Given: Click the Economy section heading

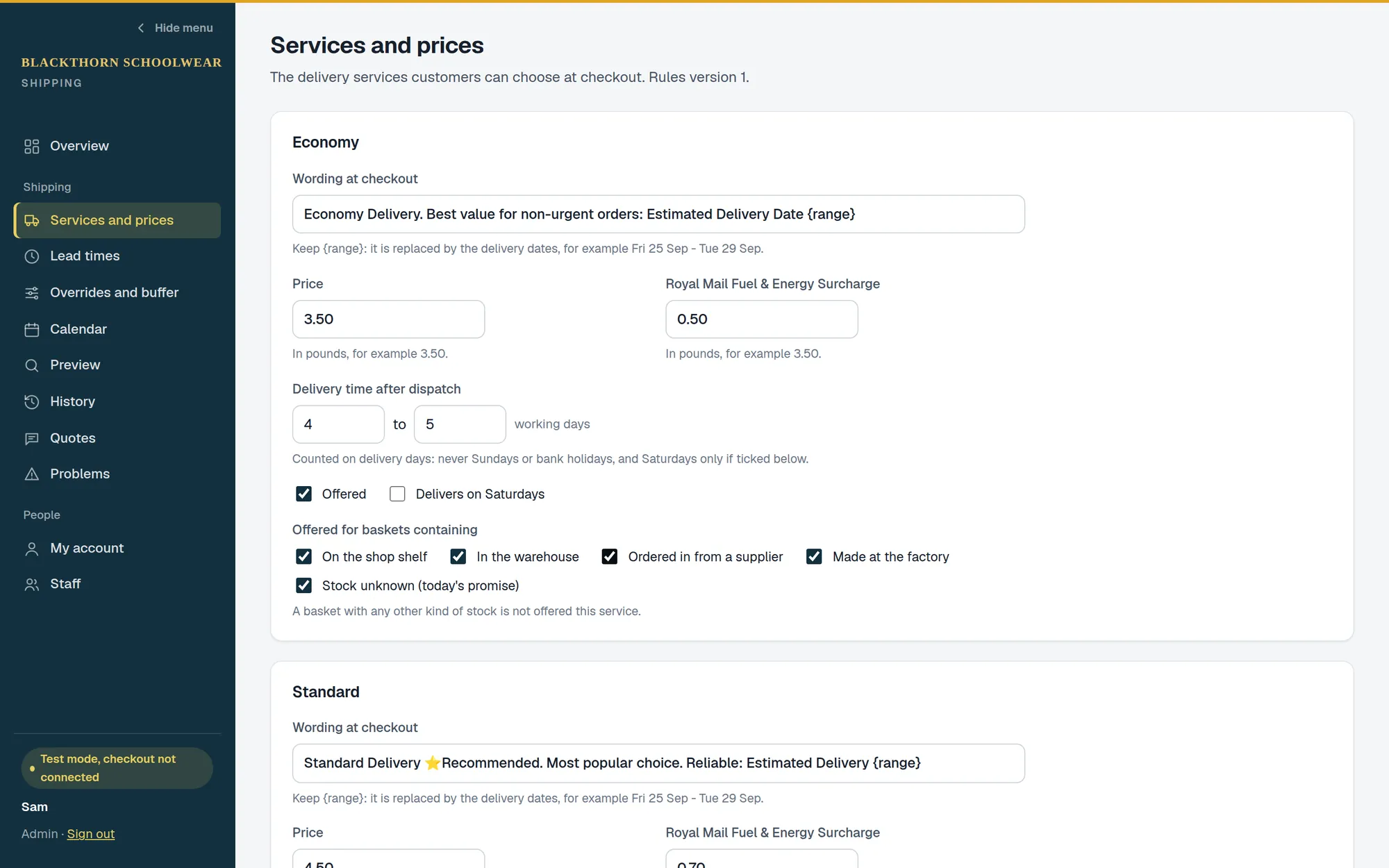Looking at the screenshot, I should (326, 142).
